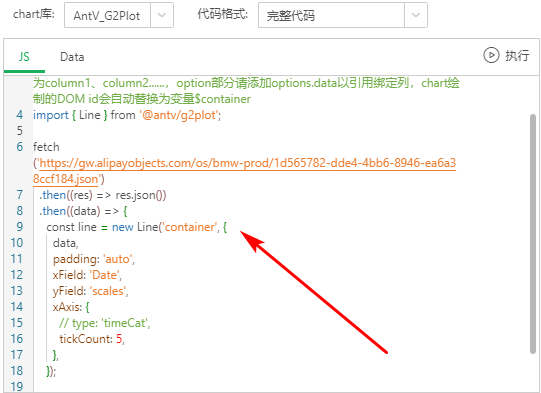Screen dimensions: 541x393
Task: Click the green comment about $container
Action: click(x=246, y=91)
